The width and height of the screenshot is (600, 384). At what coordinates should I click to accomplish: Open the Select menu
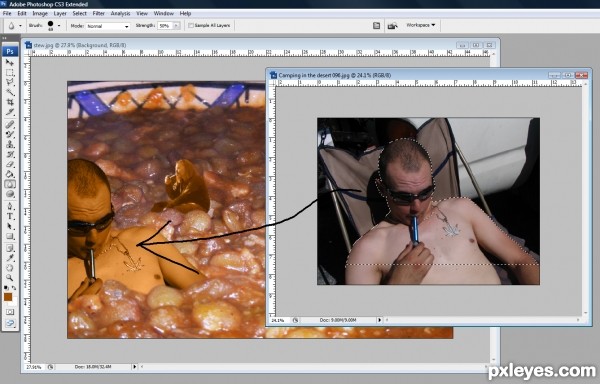pyautogui.click(x=80, y=13)
